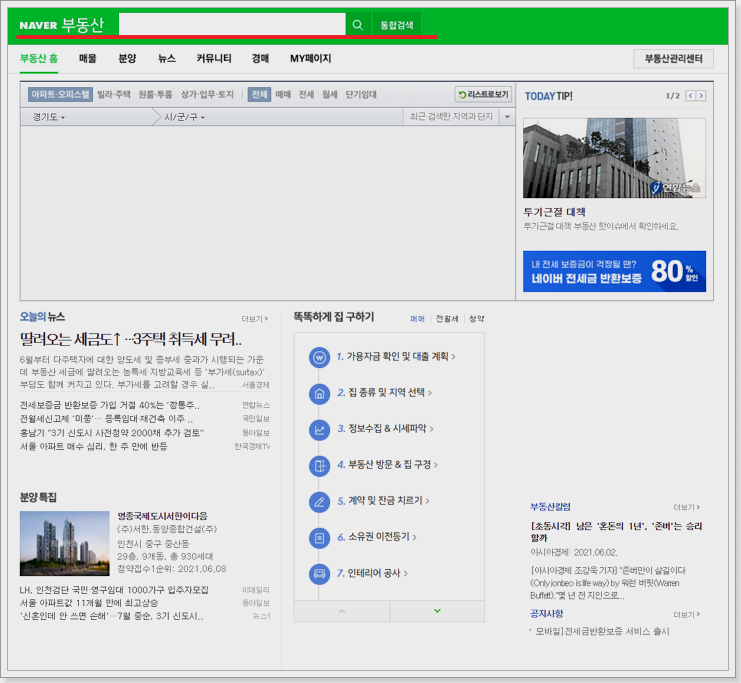Screen dimensions: 741x683
Task: Select the 매매 trade type filter
Action: click(283, 95)
